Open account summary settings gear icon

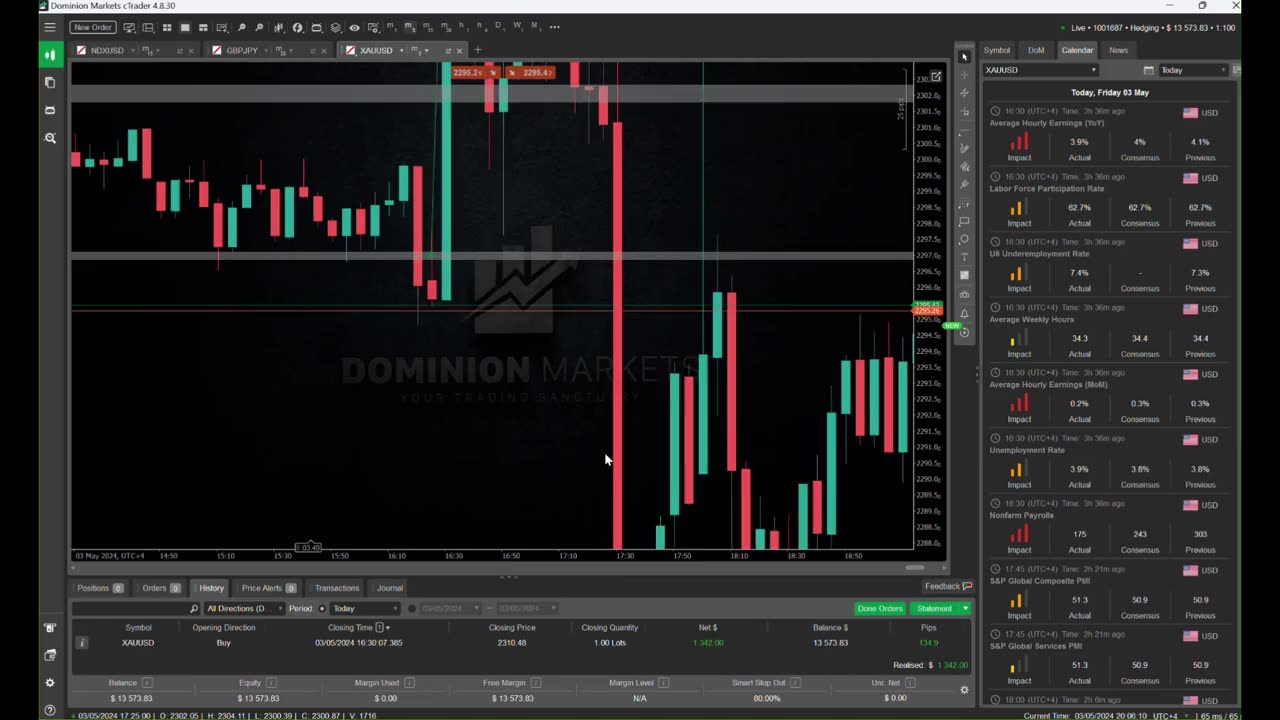(x=964, y=690)
